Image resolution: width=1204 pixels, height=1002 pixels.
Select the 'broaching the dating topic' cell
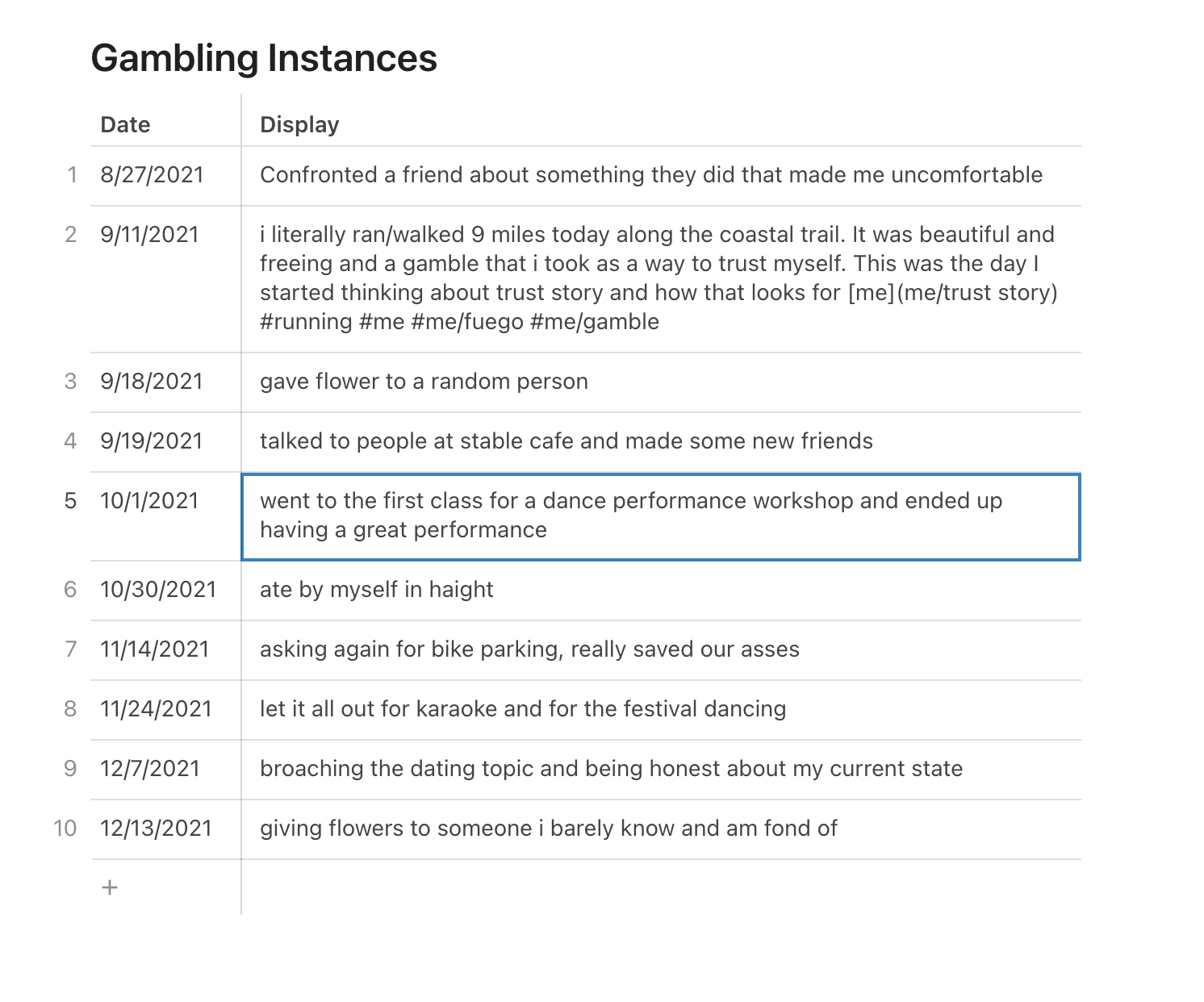click(x=611, y=769)
